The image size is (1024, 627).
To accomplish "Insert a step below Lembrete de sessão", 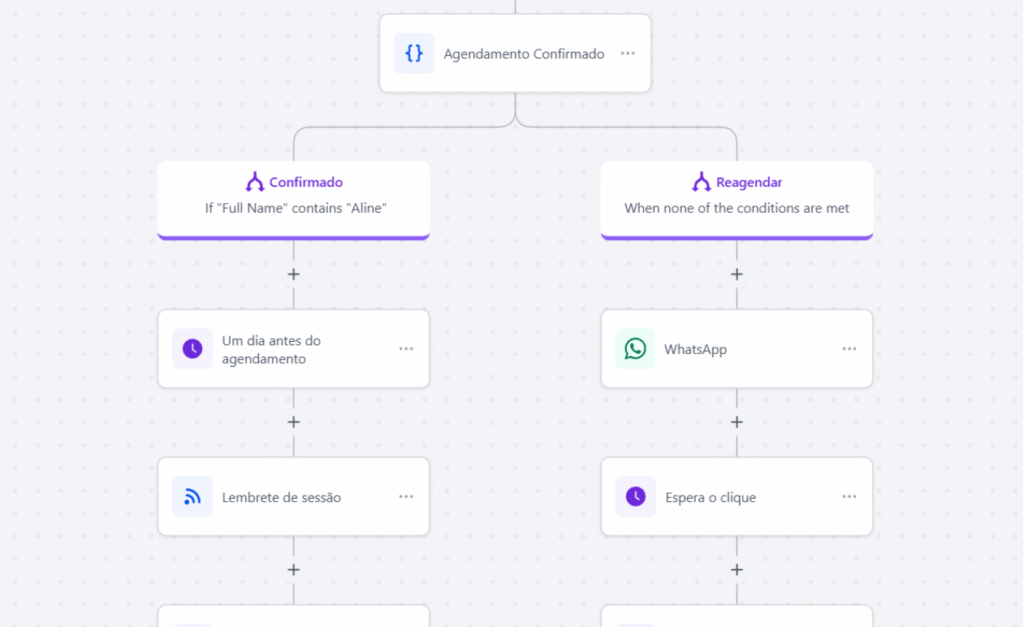I will [293, 570].
